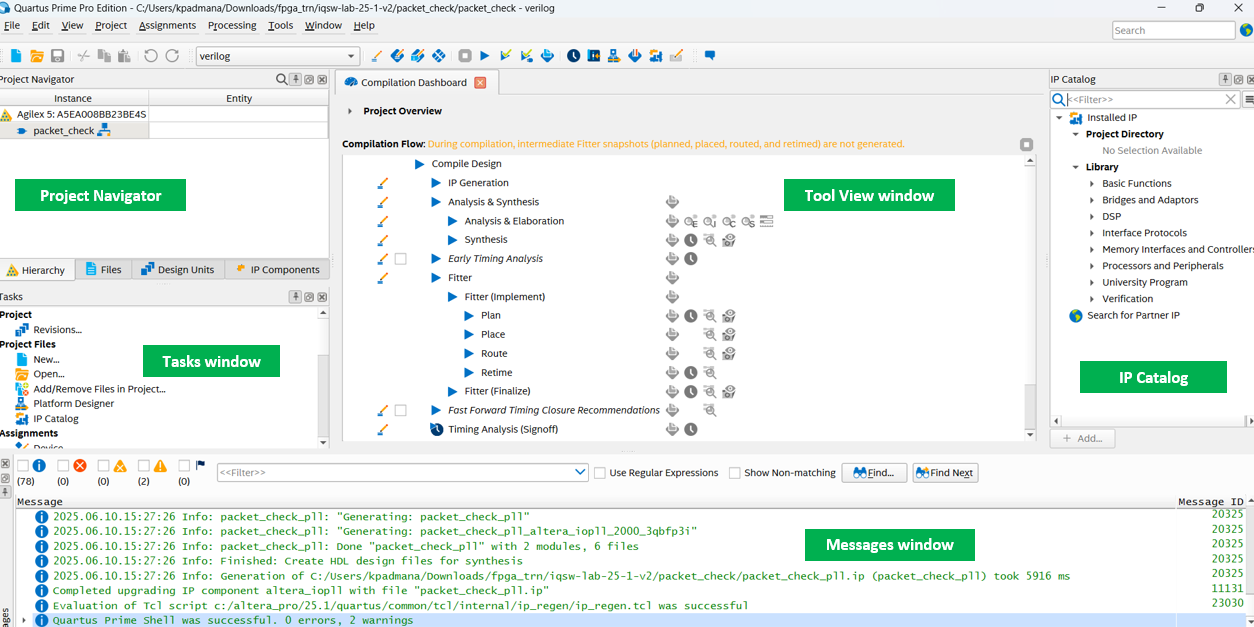Expand 'Quartus Prime Shell was successful' message
The image size is (1254, 627).
coord(24,621)
